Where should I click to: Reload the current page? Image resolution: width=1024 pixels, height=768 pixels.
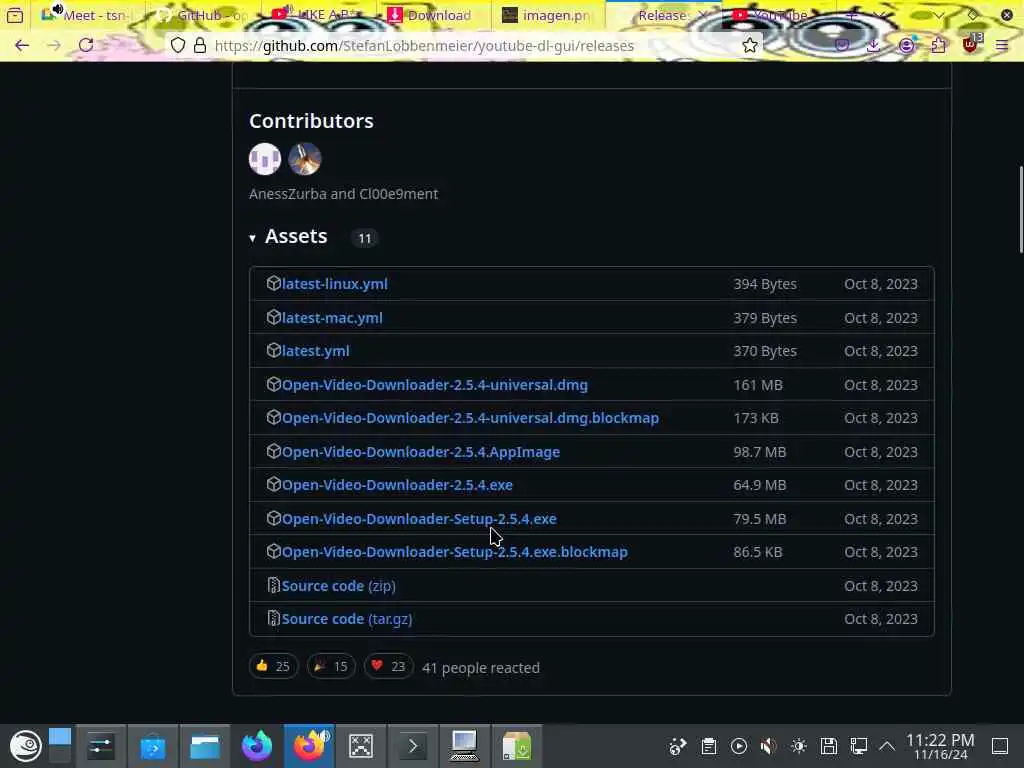86,45
